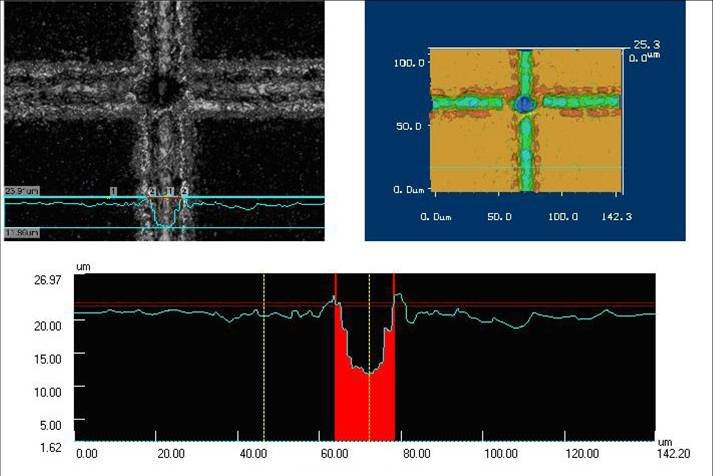Click the dark hole at the cross intersection
713x476 pixels.
tap(162, 90)
